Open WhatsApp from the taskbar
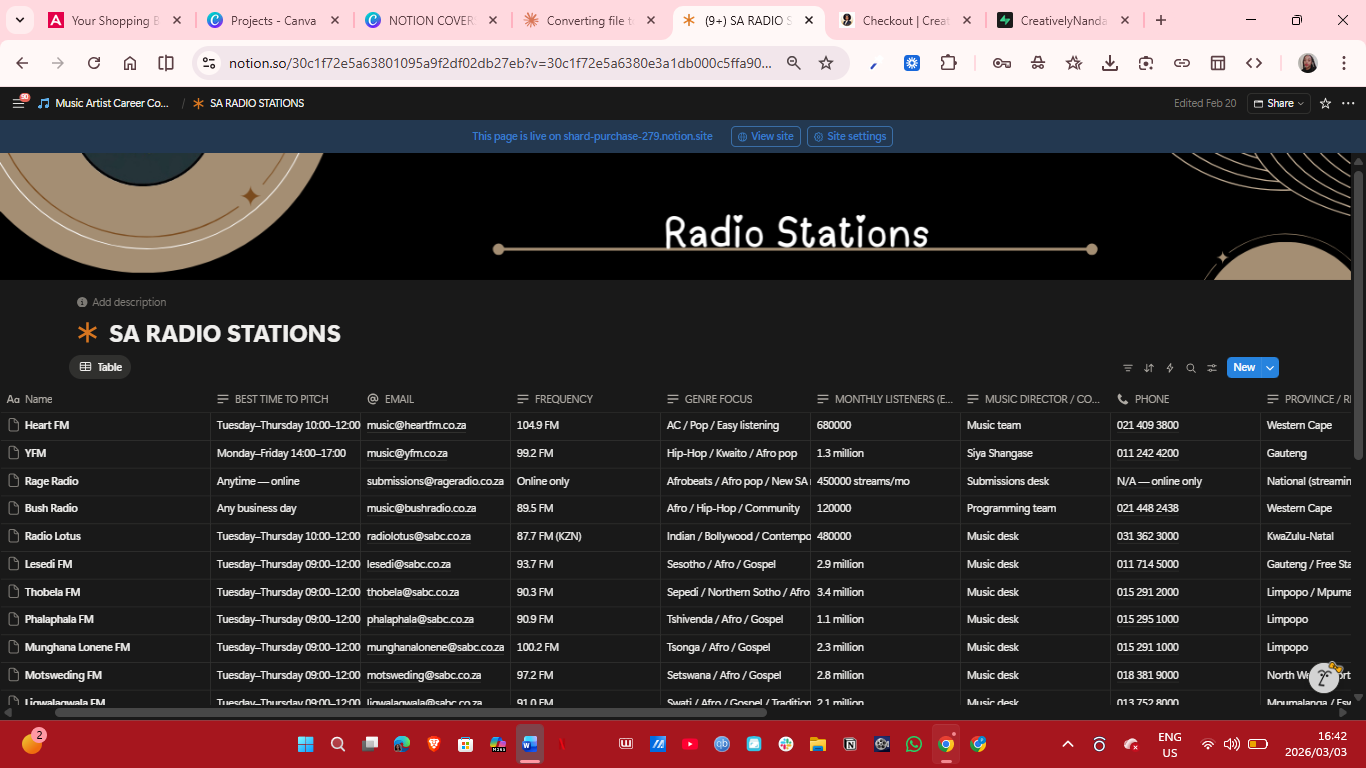 pos(913,744)
